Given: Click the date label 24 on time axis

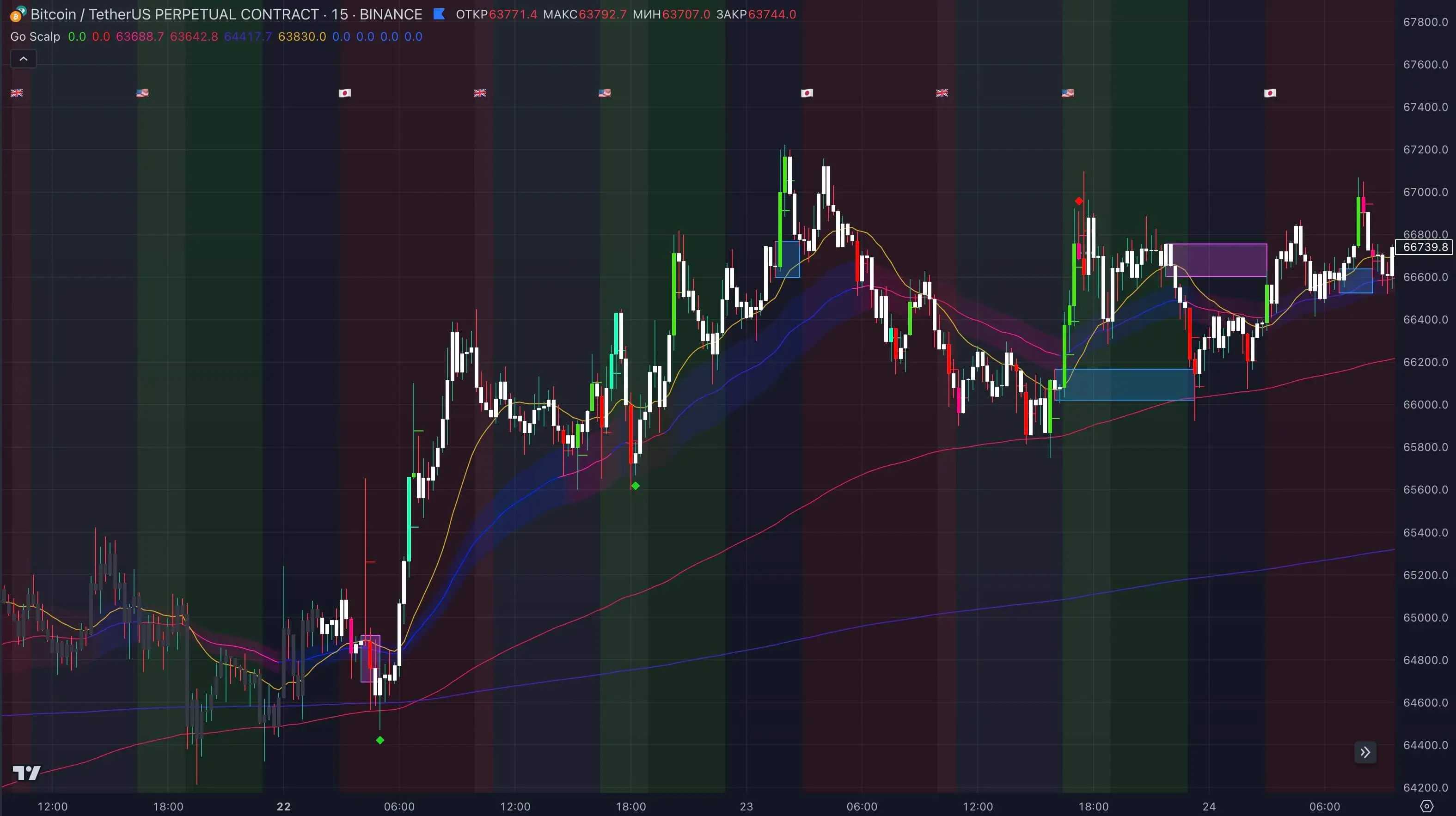Looking at the screenshot, I should (1209, 806).
